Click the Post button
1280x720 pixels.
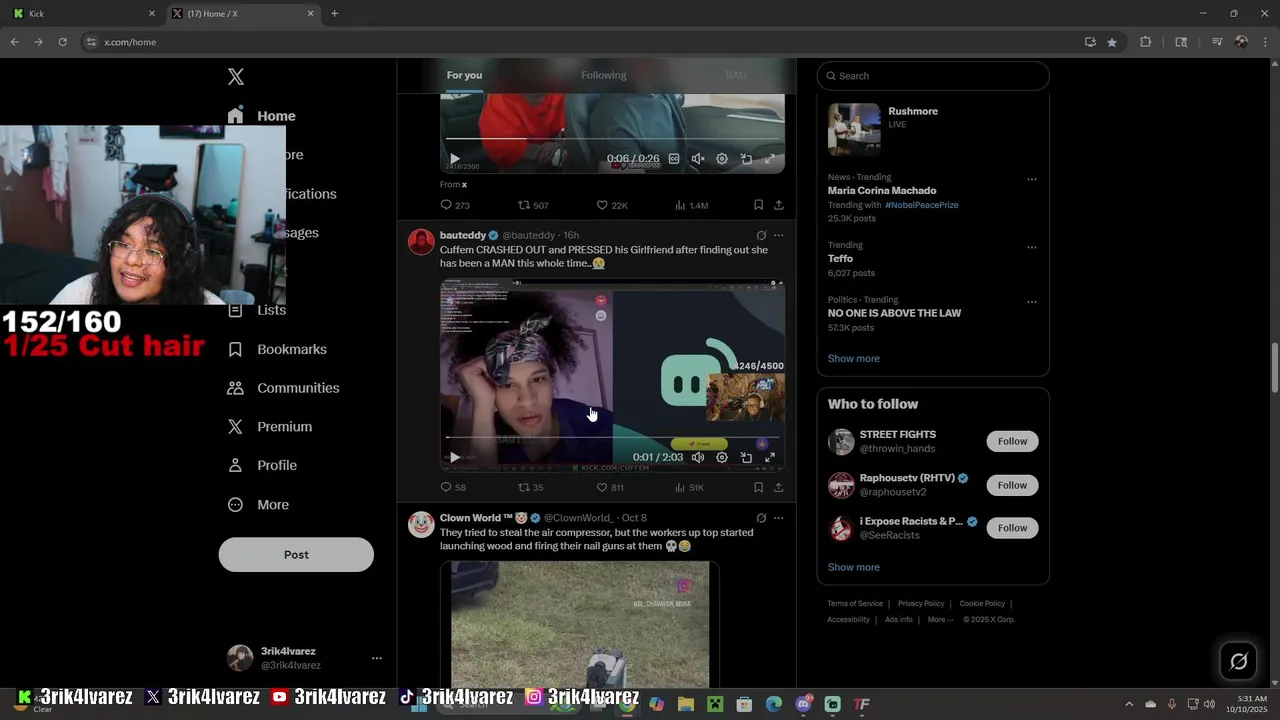tap(296, 555)
